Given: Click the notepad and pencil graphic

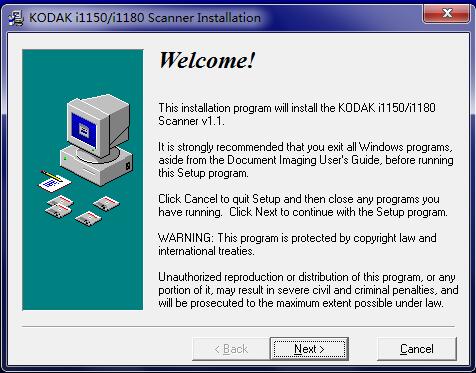Looking at the screenshot, I should (55, 182).
